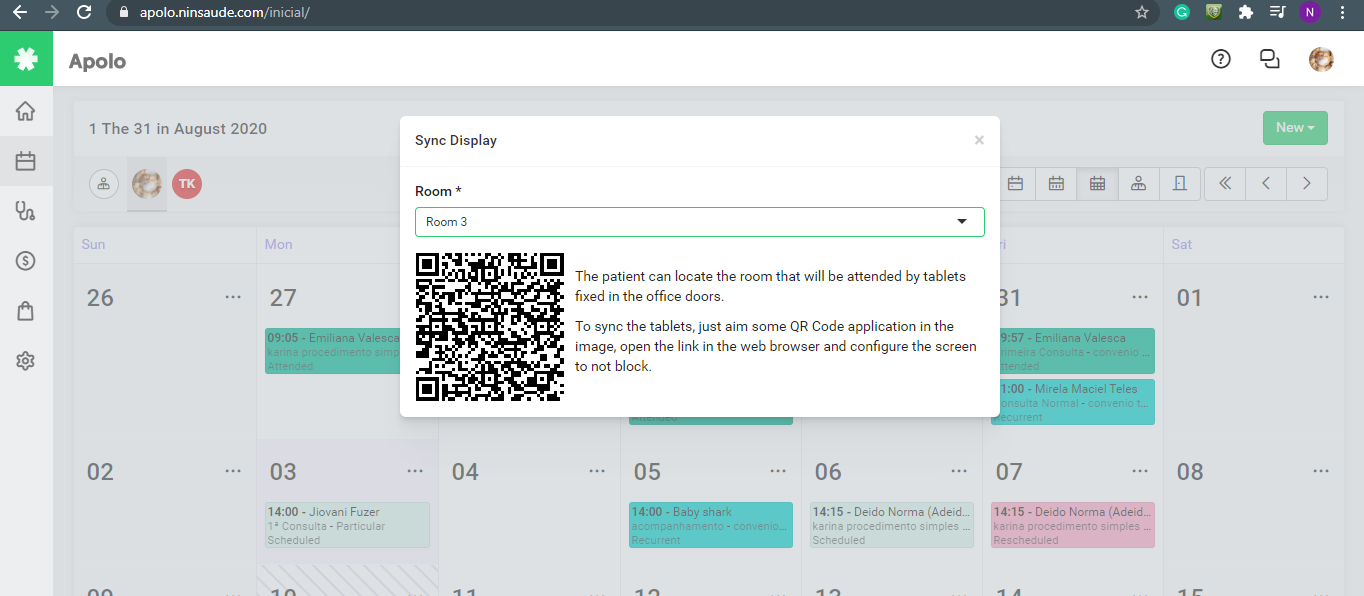This screenshot has height=596, width=1364.
Task: Go to the previous calendar period
Action: tap(1266, 183)
